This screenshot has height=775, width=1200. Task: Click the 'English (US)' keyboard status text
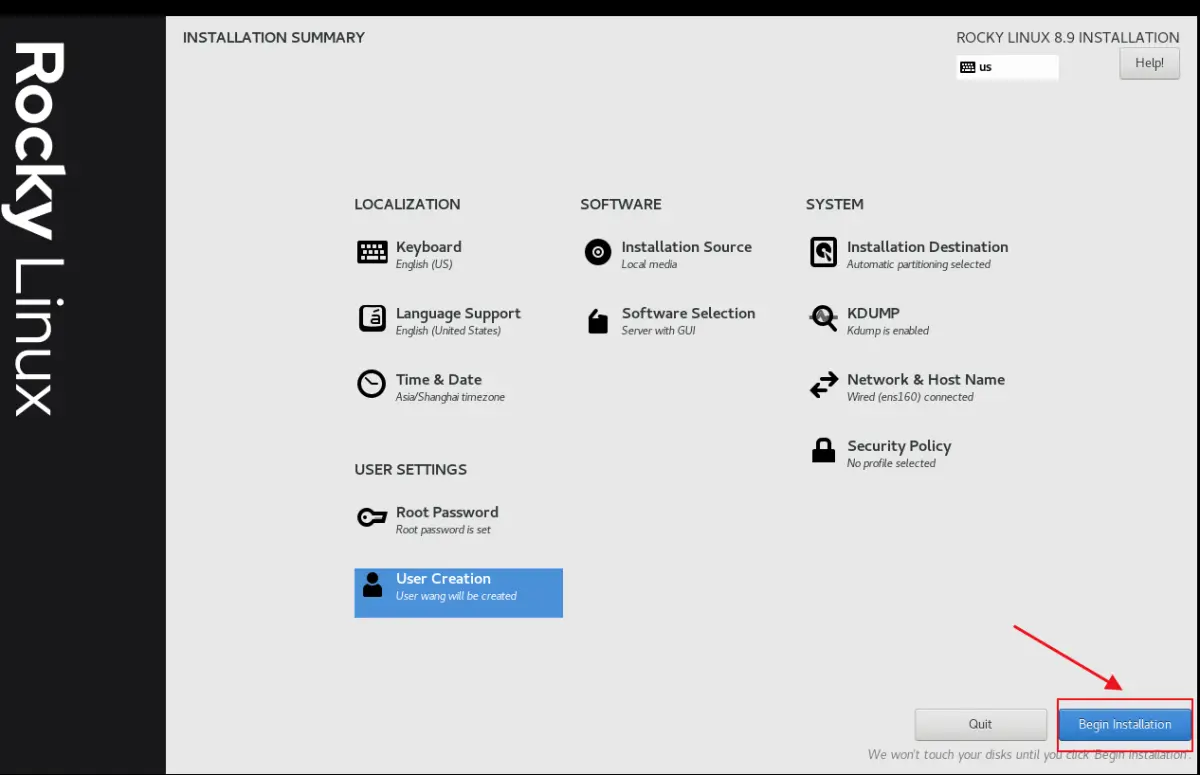(x=424, y=265)
